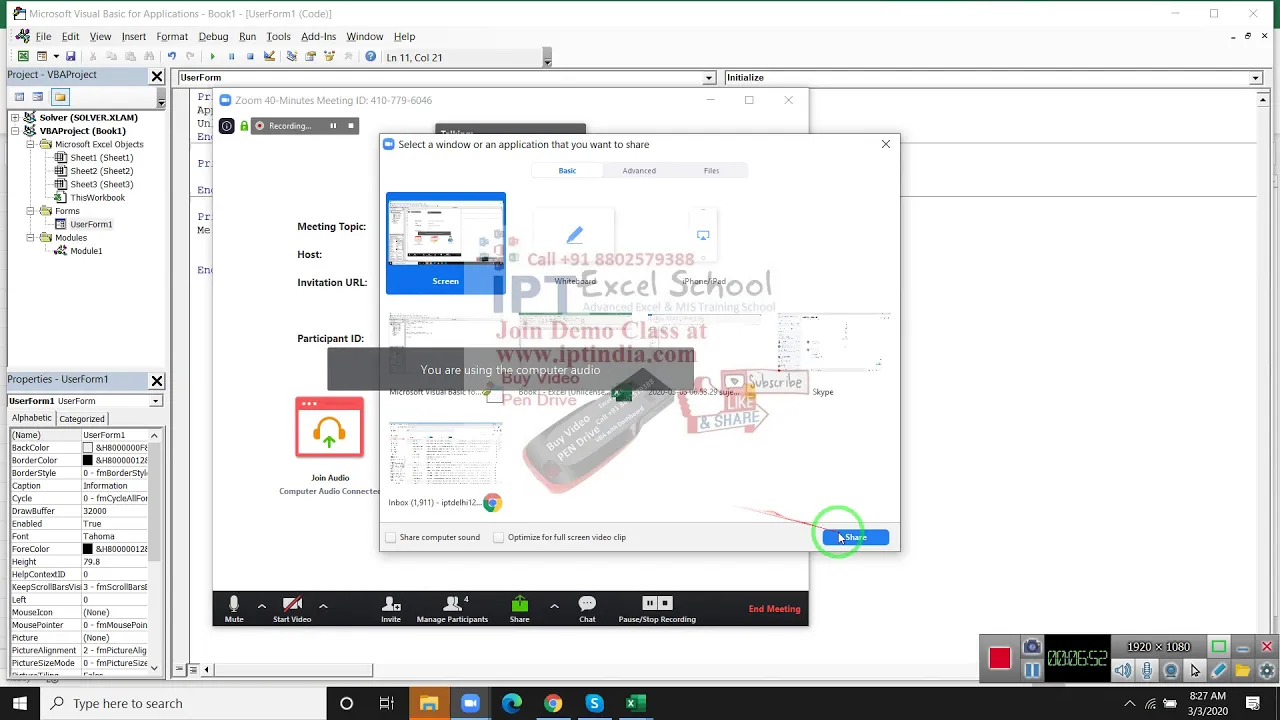Viewport: 1280px width, 720px height.
Task: Switch to Files tab in share dialog
Action: (x=711, y=171)
